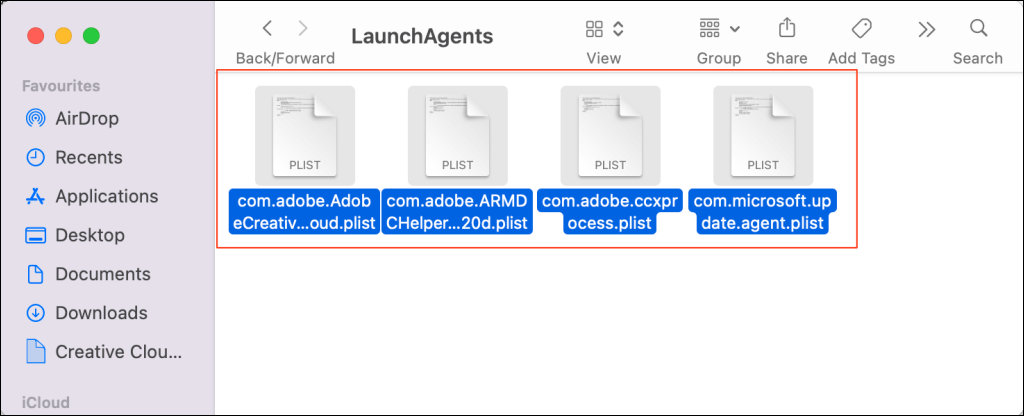Open Search with magnifying glass icon
1024x416 pixels.
pos(978,29)
